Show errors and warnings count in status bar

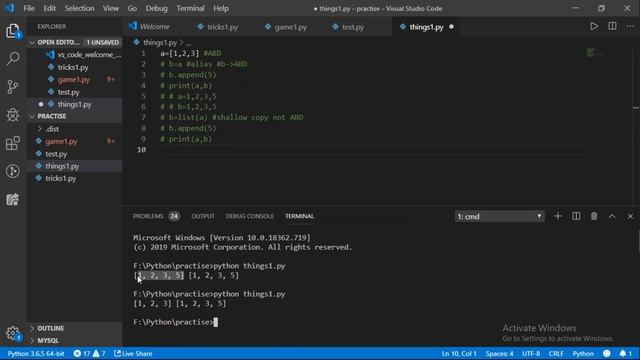(89, 353)
